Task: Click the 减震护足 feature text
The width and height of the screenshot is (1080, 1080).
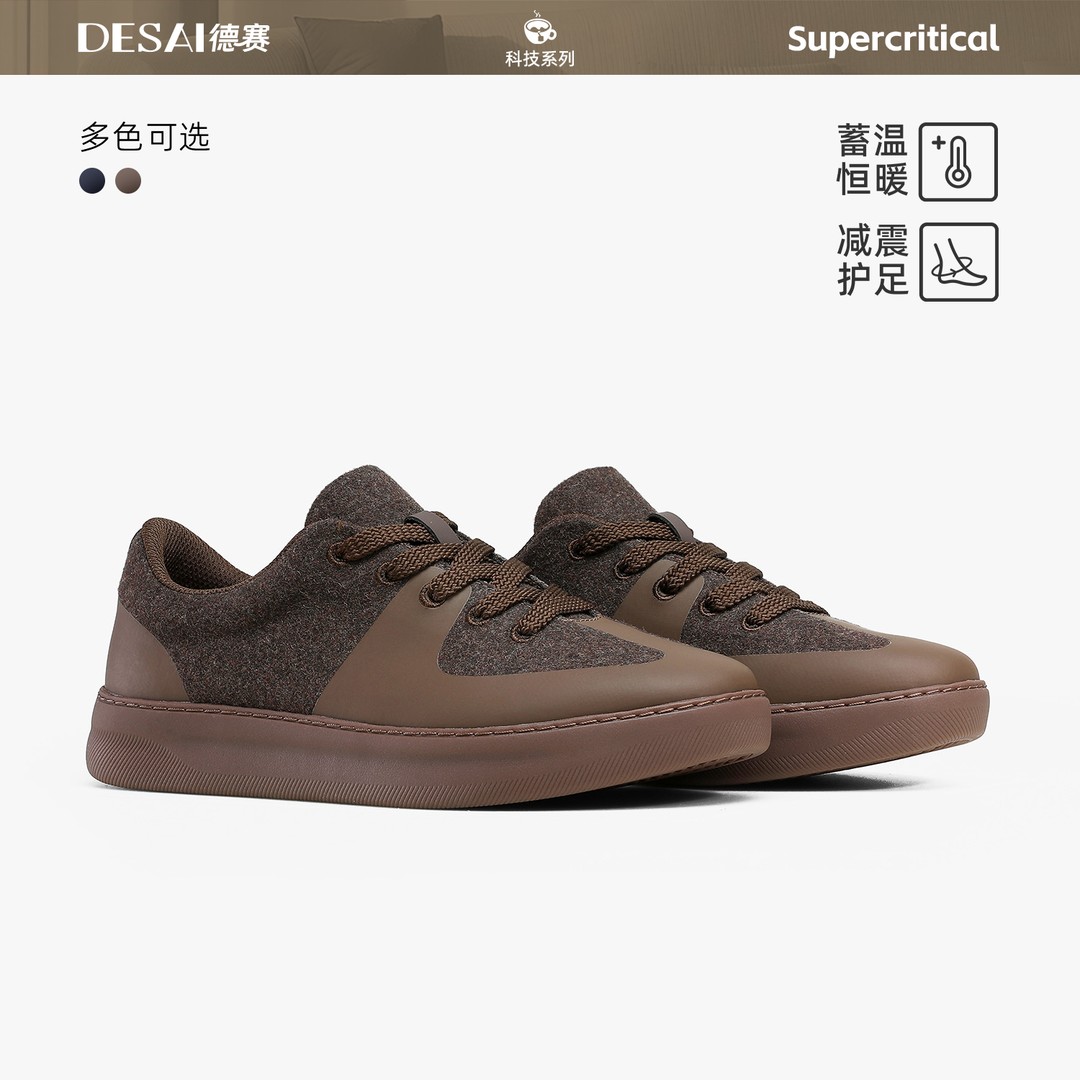Action: click(x=873, y=260)
